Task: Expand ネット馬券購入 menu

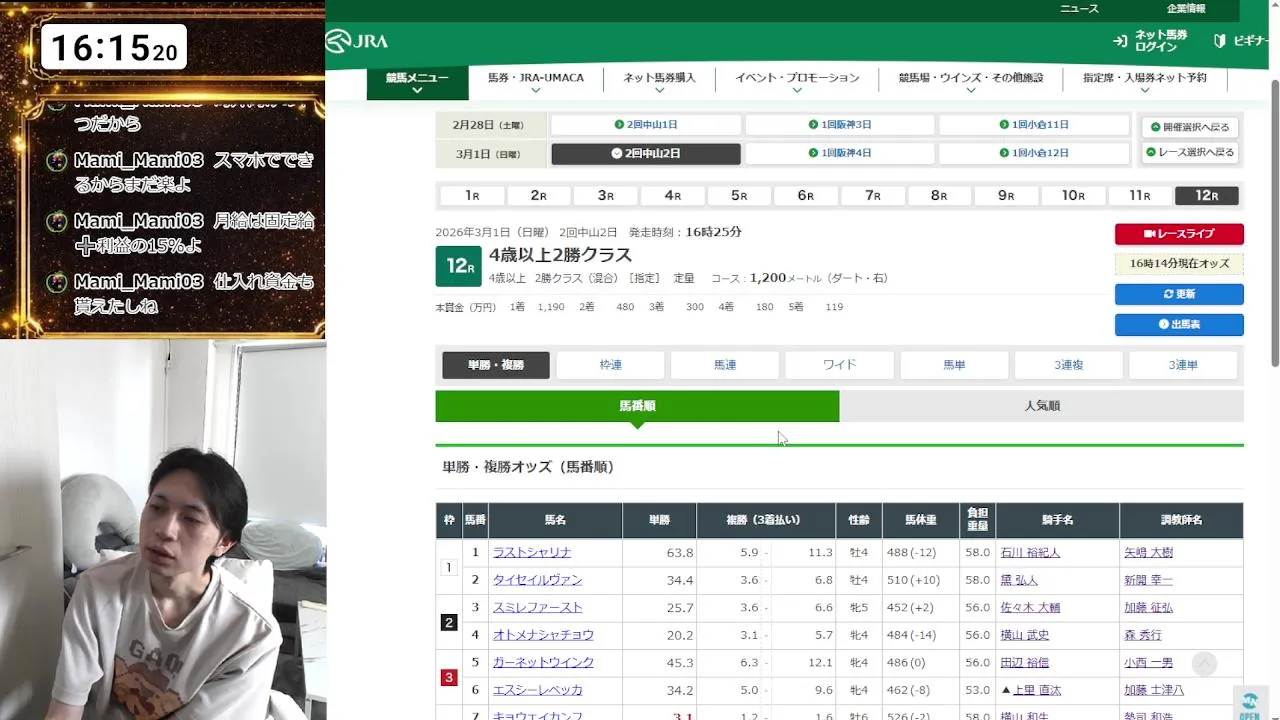Action: [659, 83]
